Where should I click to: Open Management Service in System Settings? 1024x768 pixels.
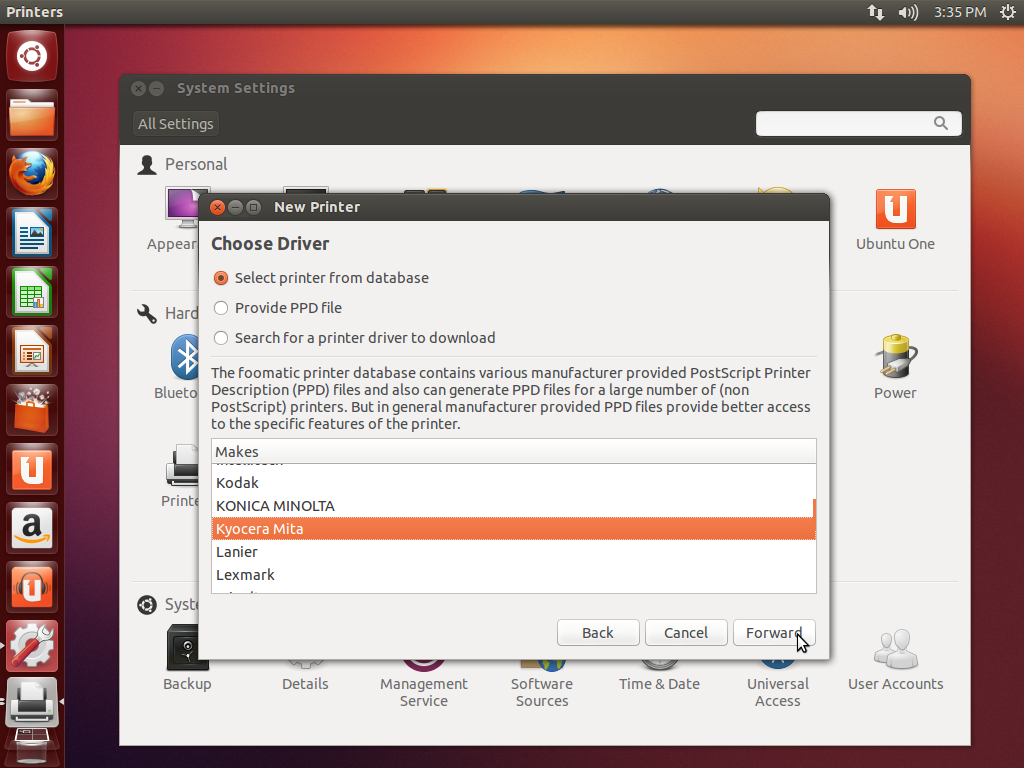[424, 684]
